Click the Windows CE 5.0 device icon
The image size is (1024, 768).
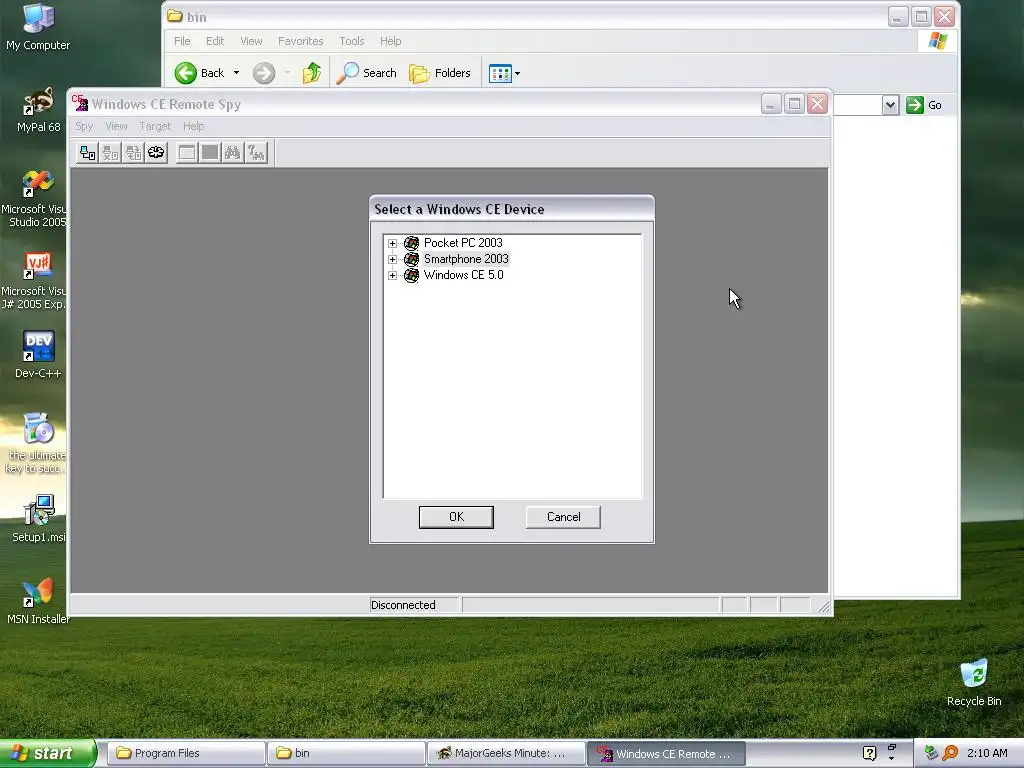coord(411,275)
